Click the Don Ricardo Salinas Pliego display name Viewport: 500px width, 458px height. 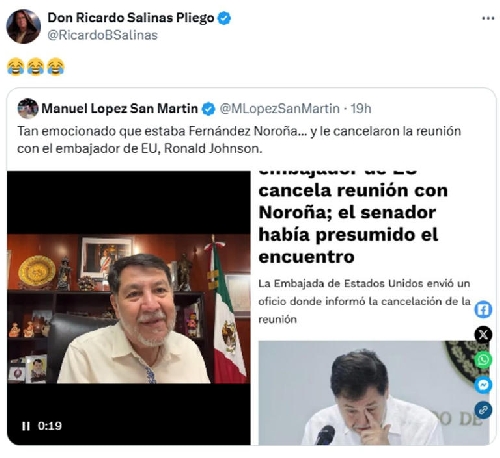[x=131, y=18]
